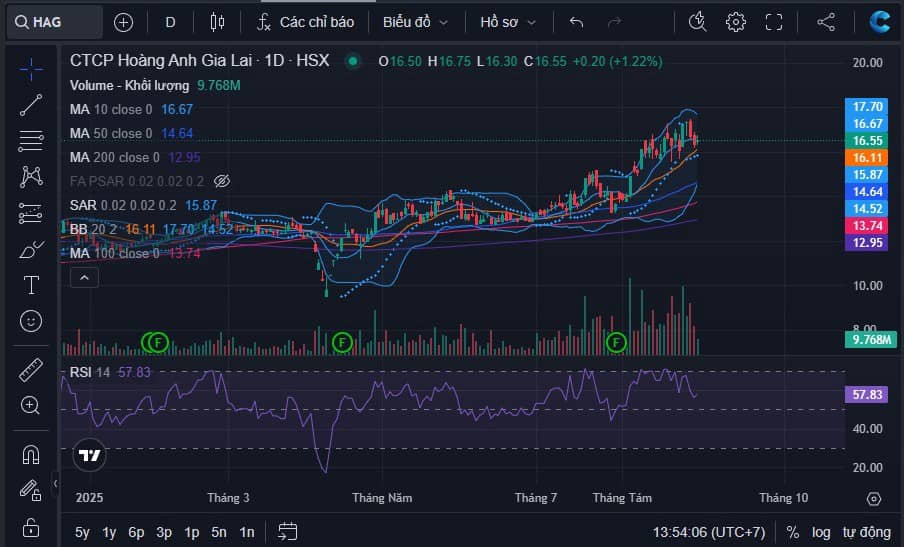Share the chart via share icon
Screen dimensions: 904x547
pos(826,22)
